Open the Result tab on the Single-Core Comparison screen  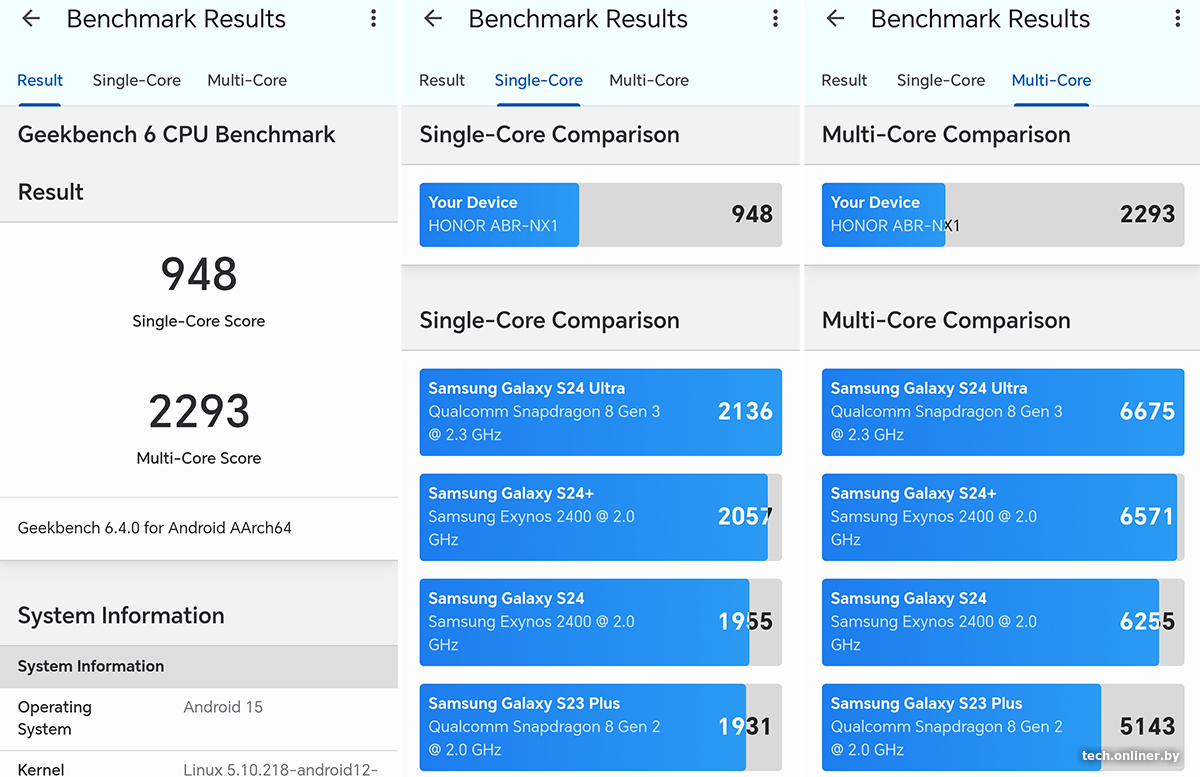442,80
